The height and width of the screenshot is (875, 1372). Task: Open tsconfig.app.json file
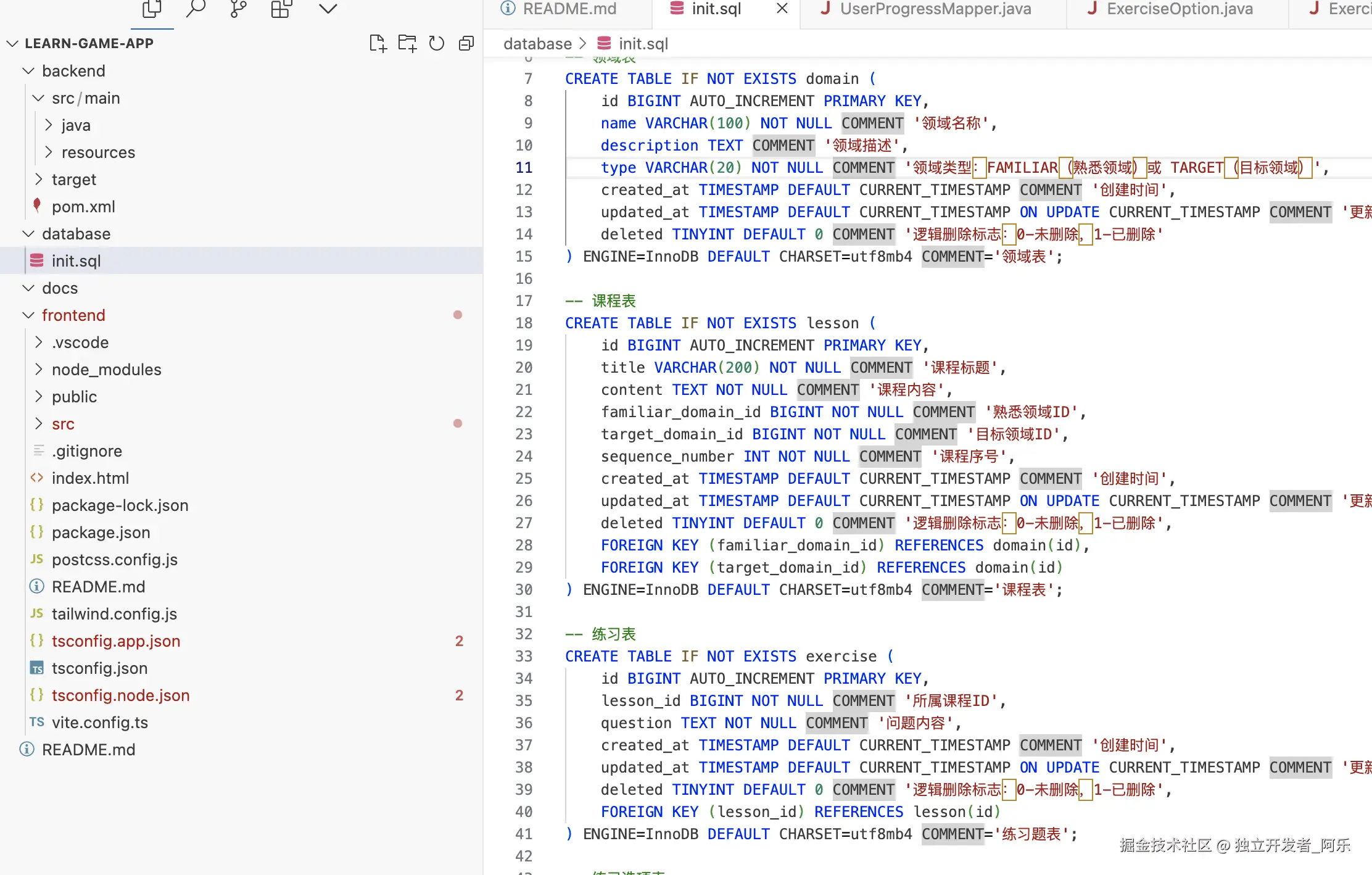point(116,641)
